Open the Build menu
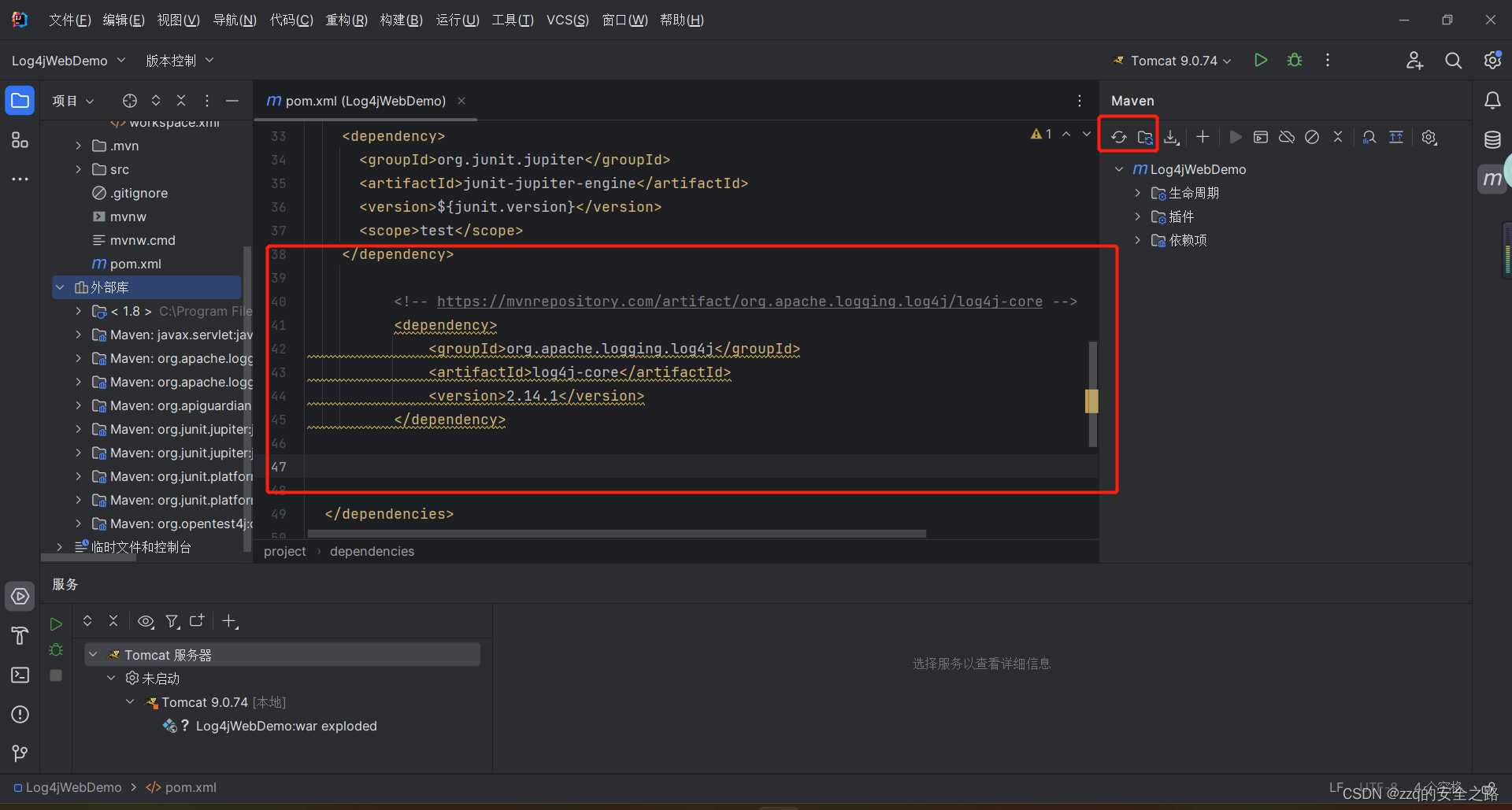This screenshot has height=810, width=1512. point(401,20)
